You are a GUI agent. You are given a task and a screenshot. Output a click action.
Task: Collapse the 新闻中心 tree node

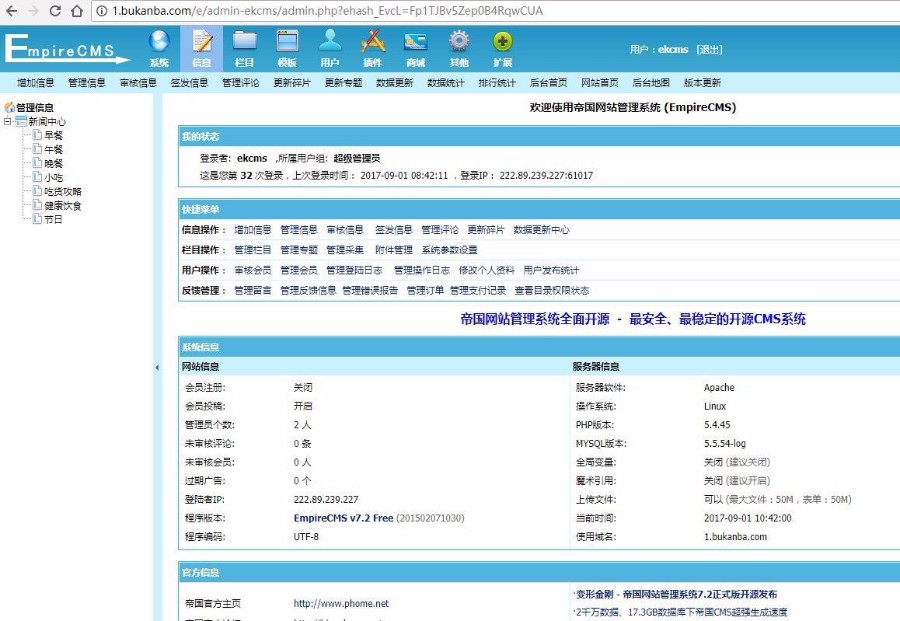point(7,121)
